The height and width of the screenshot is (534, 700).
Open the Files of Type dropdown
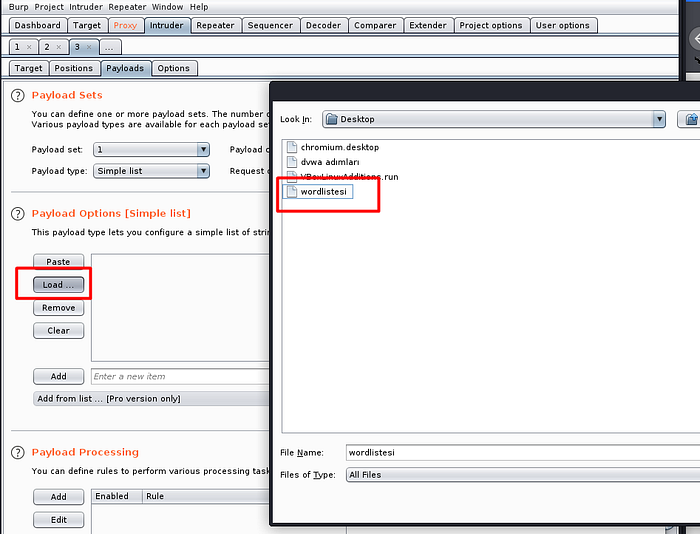click(x=523, y=475)
